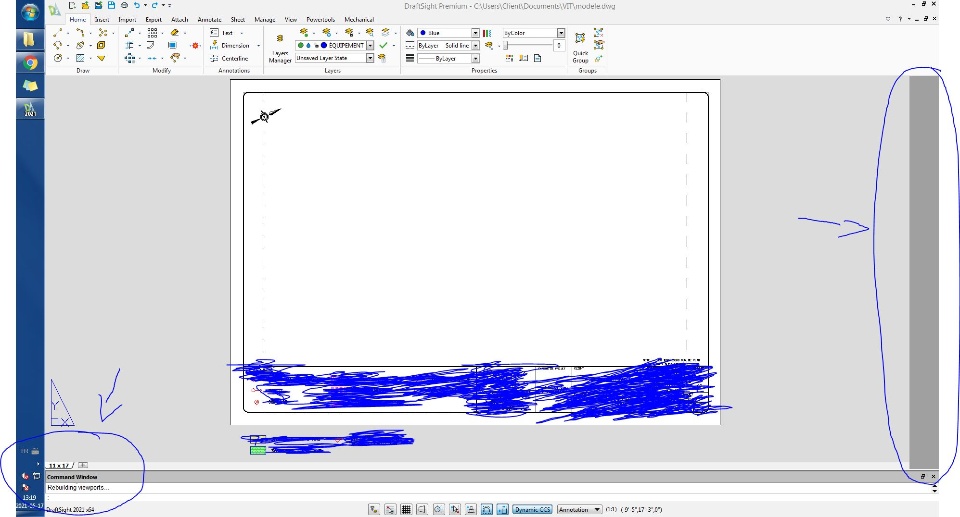Select the Polyline draw tool
The image size is (960, 517).
pos(80,32)
